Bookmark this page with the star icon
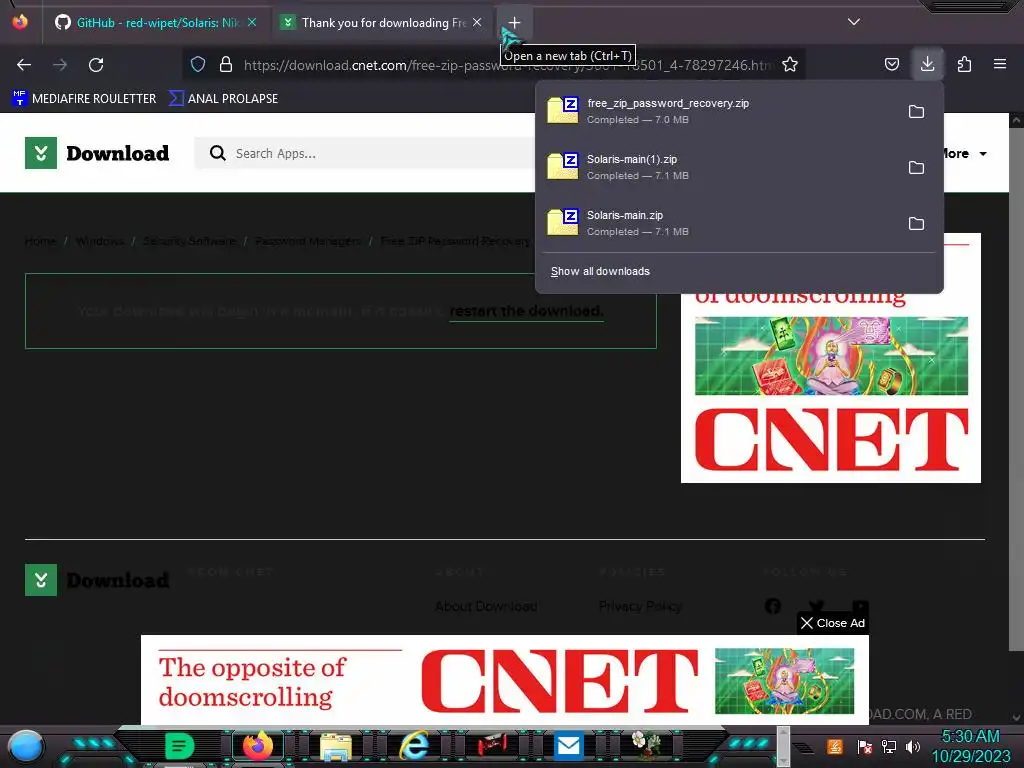1024x768 pixels. tap(790, 64)
